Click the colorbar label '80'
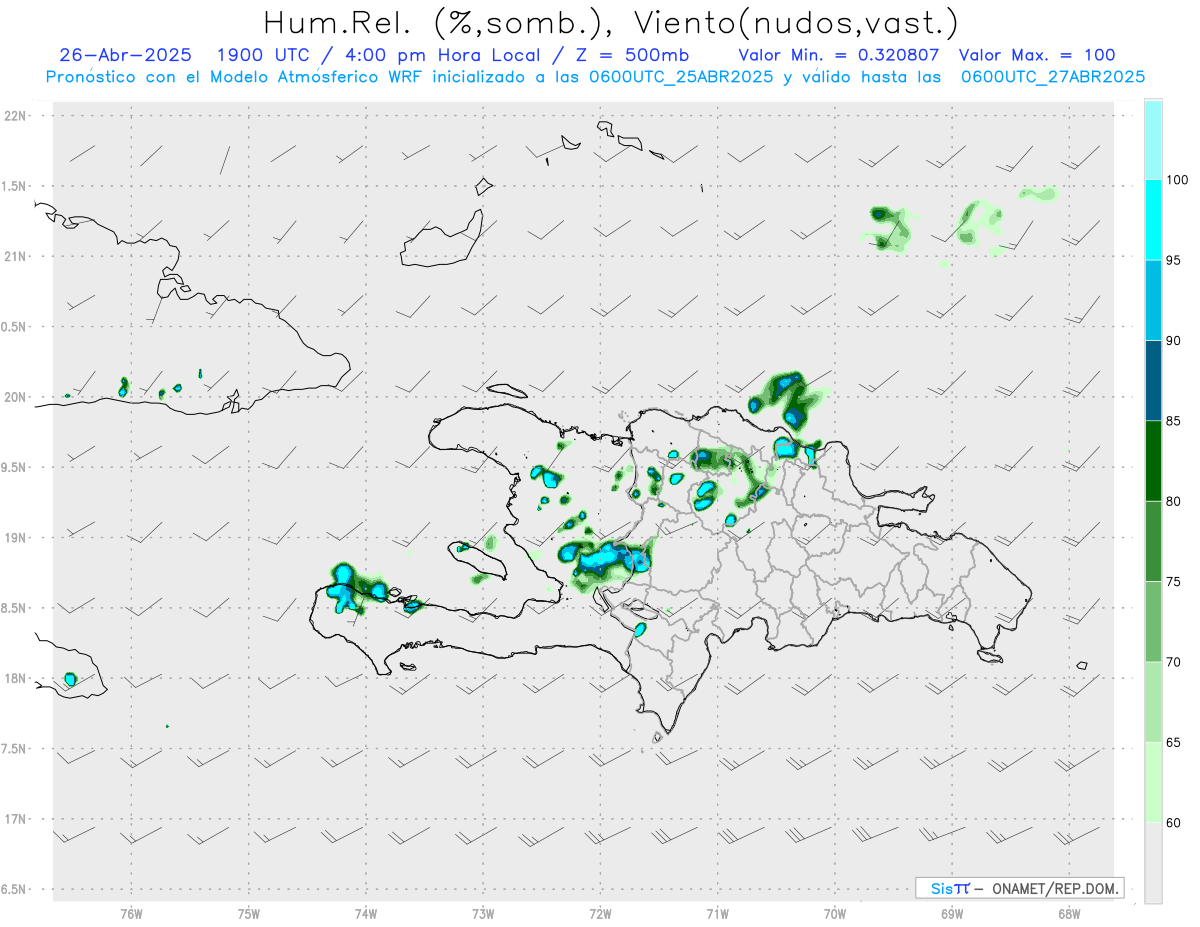Viewport: 1200px width, 927px height. pos(1174,501)
